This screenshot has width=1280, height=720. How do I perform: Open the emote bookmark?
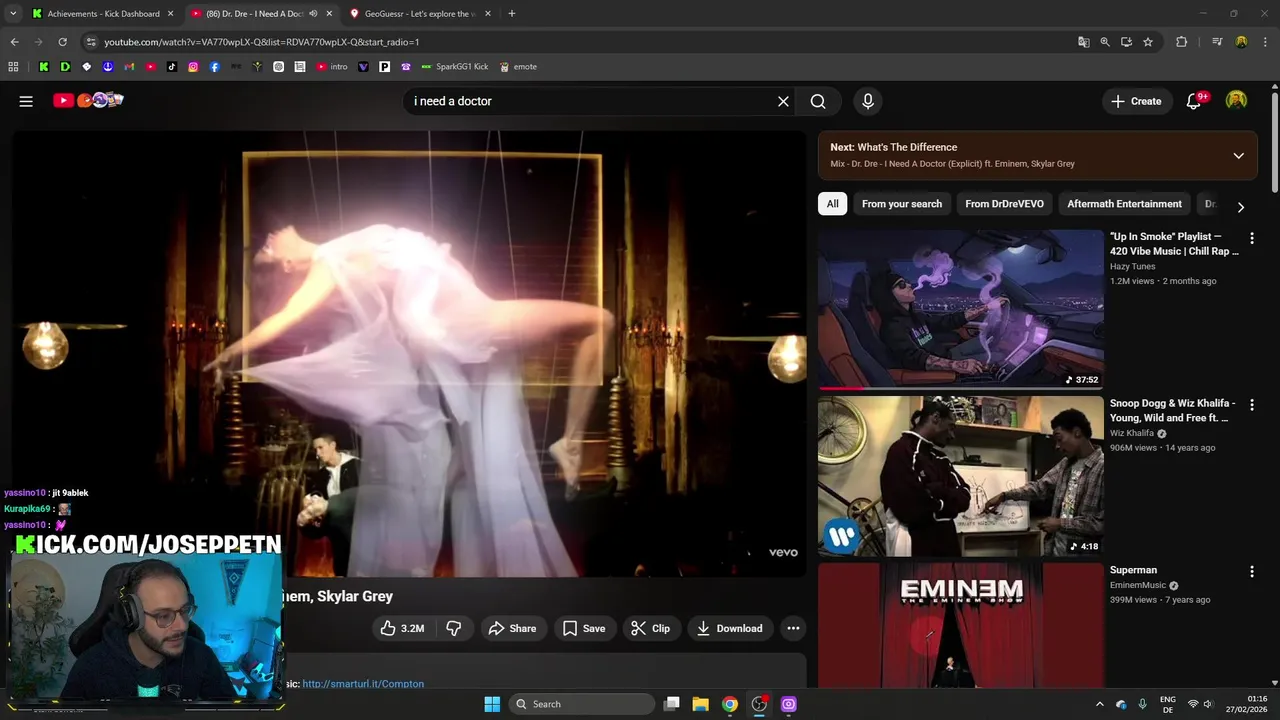pyautogui.click(x=518, y=67)
